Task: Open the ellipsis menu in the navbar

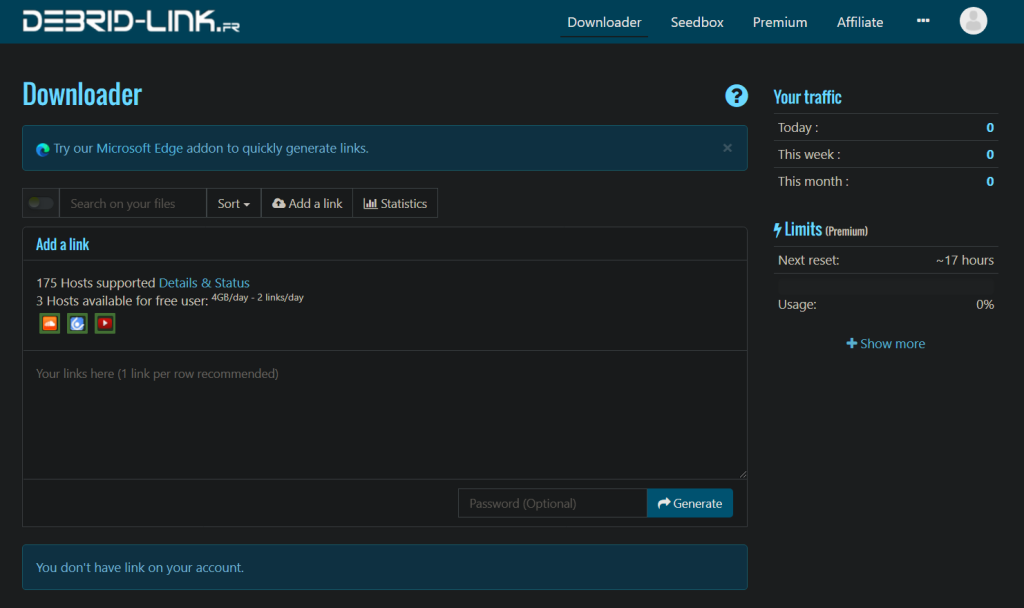Action: point(922,20)
